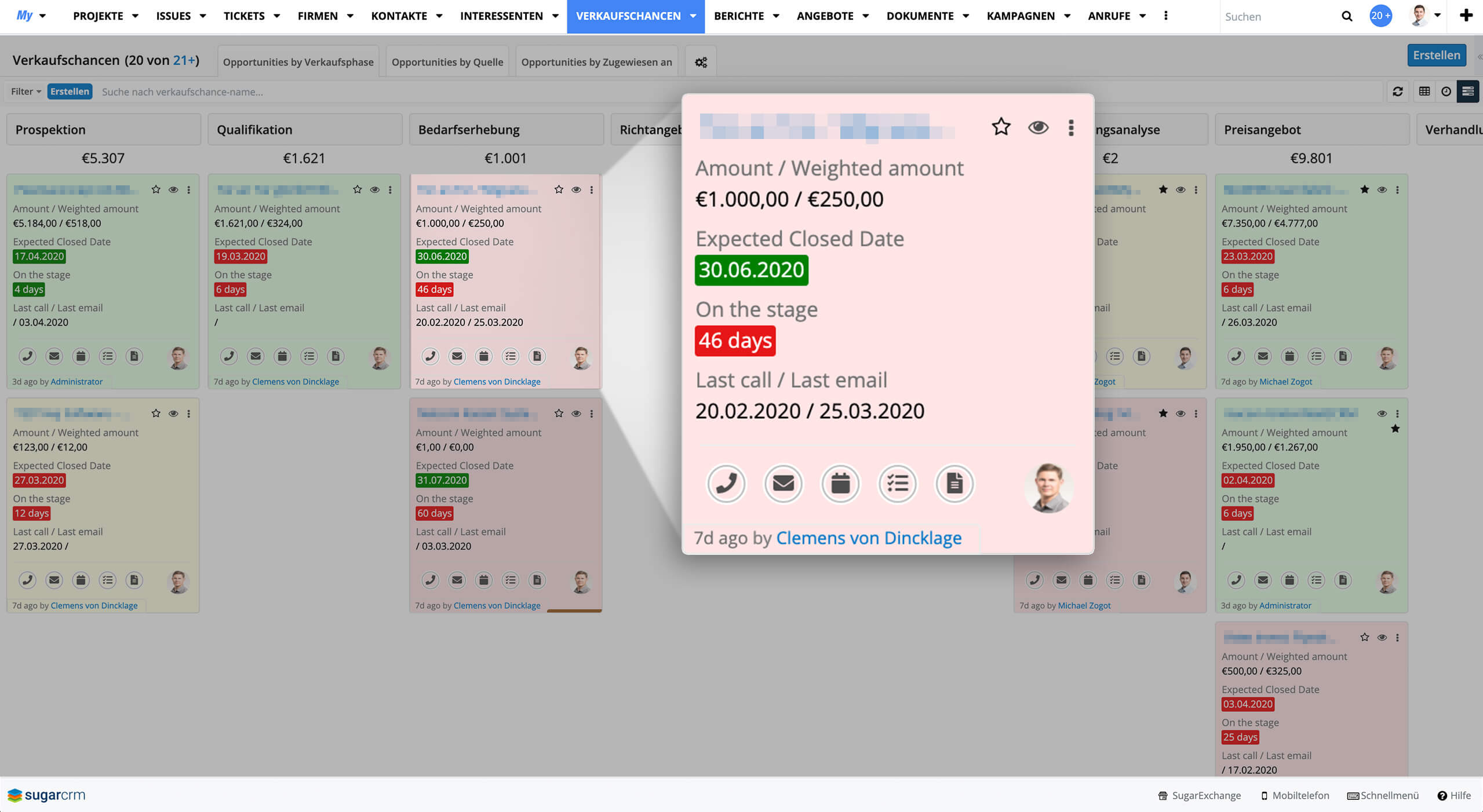Open dashboard settings gears icon
This screenshot has height=812, width=1483.
701,62
